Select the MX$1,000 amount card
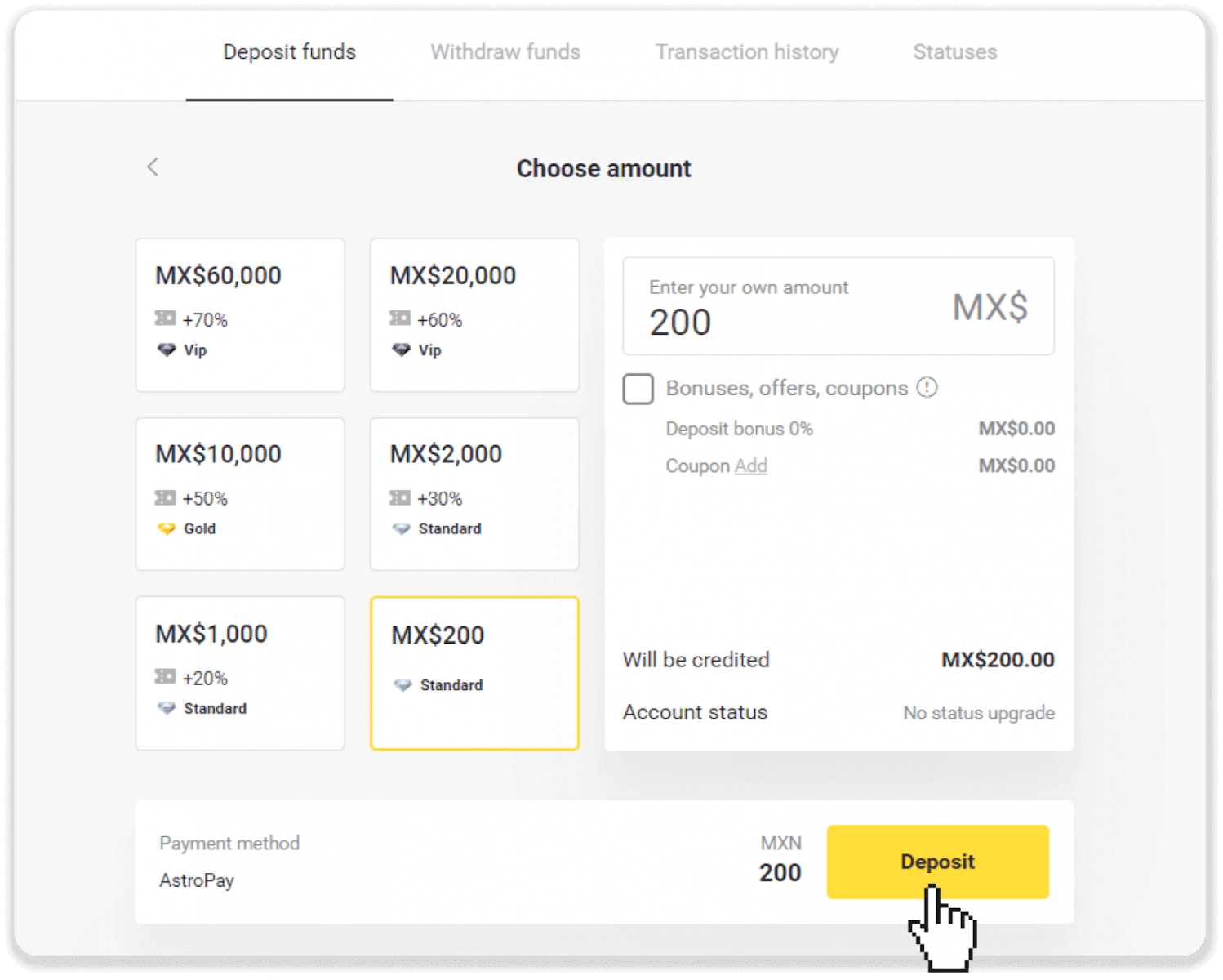1223x980 pixels. pyautogui.click(x=240, y=673)
